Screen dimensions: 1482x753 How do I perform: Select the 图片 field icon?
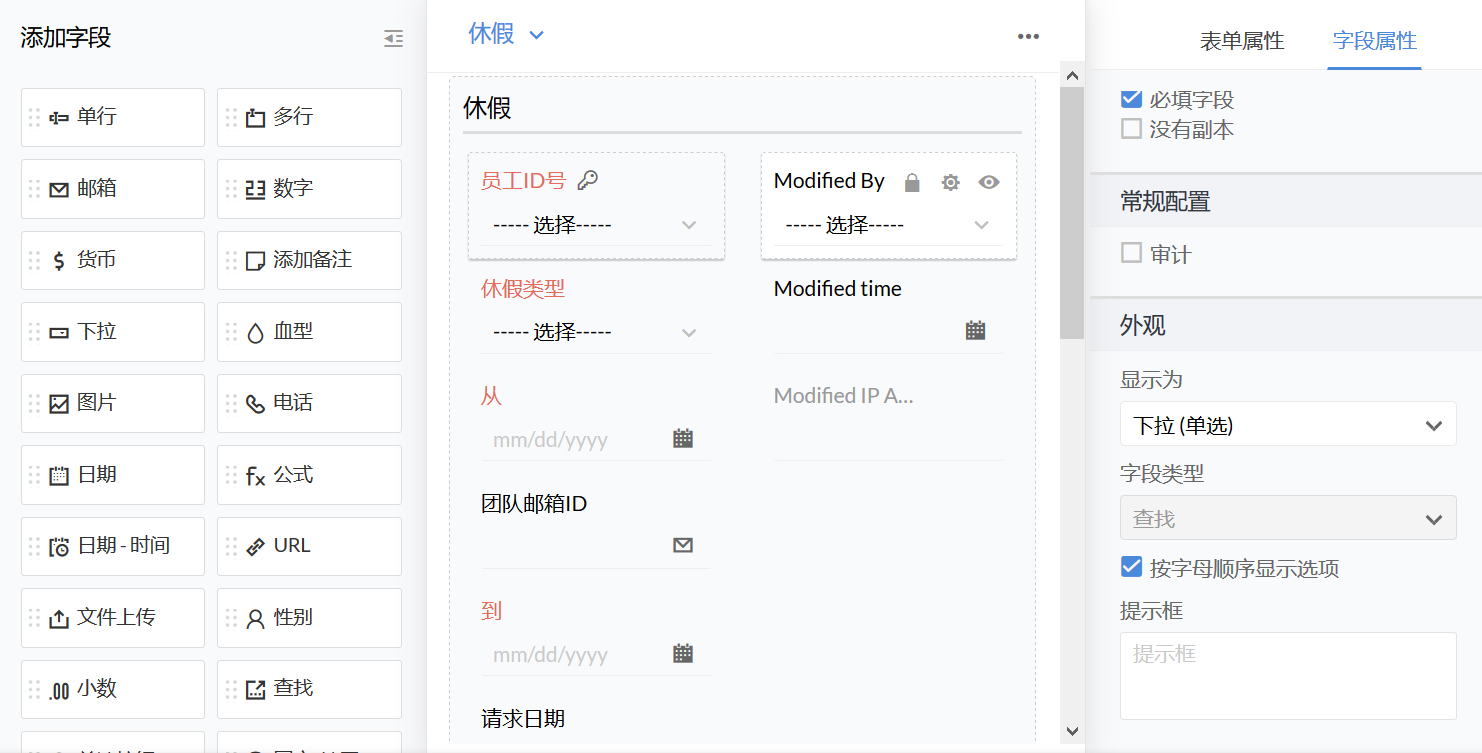(x=59, y=404)
